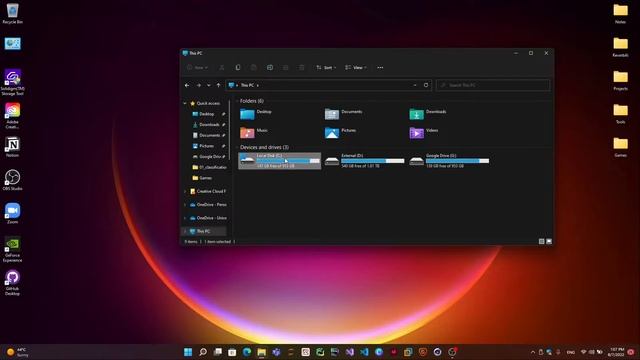
Task: Click the Paste icon in toolbar
Action: (253, 68)
